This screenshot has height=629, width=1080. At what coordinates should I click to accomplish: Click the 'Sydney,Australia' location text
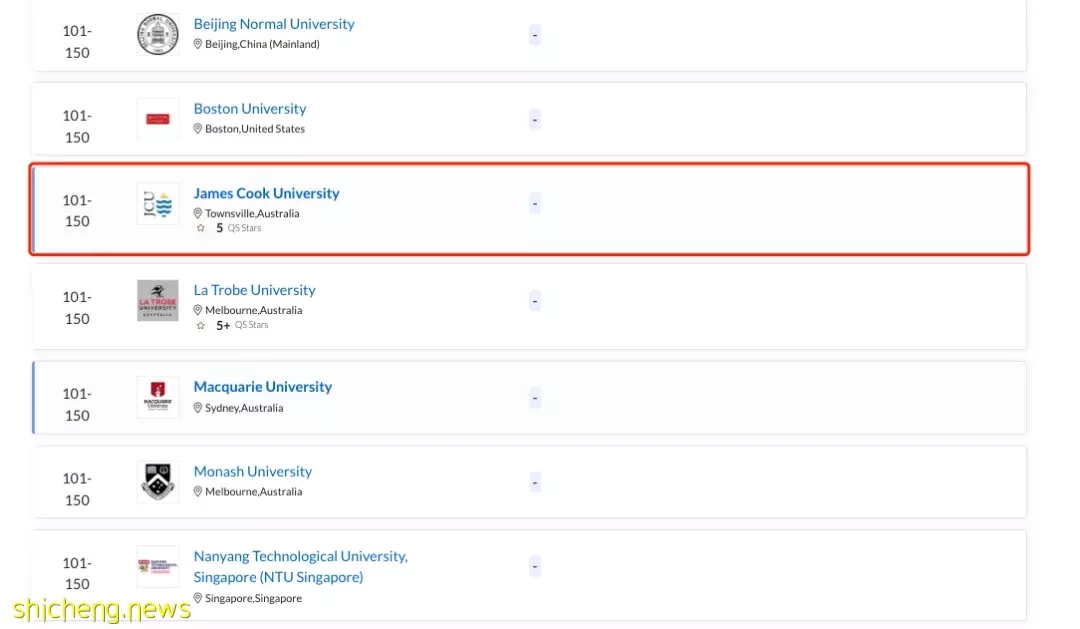(244, 408)
